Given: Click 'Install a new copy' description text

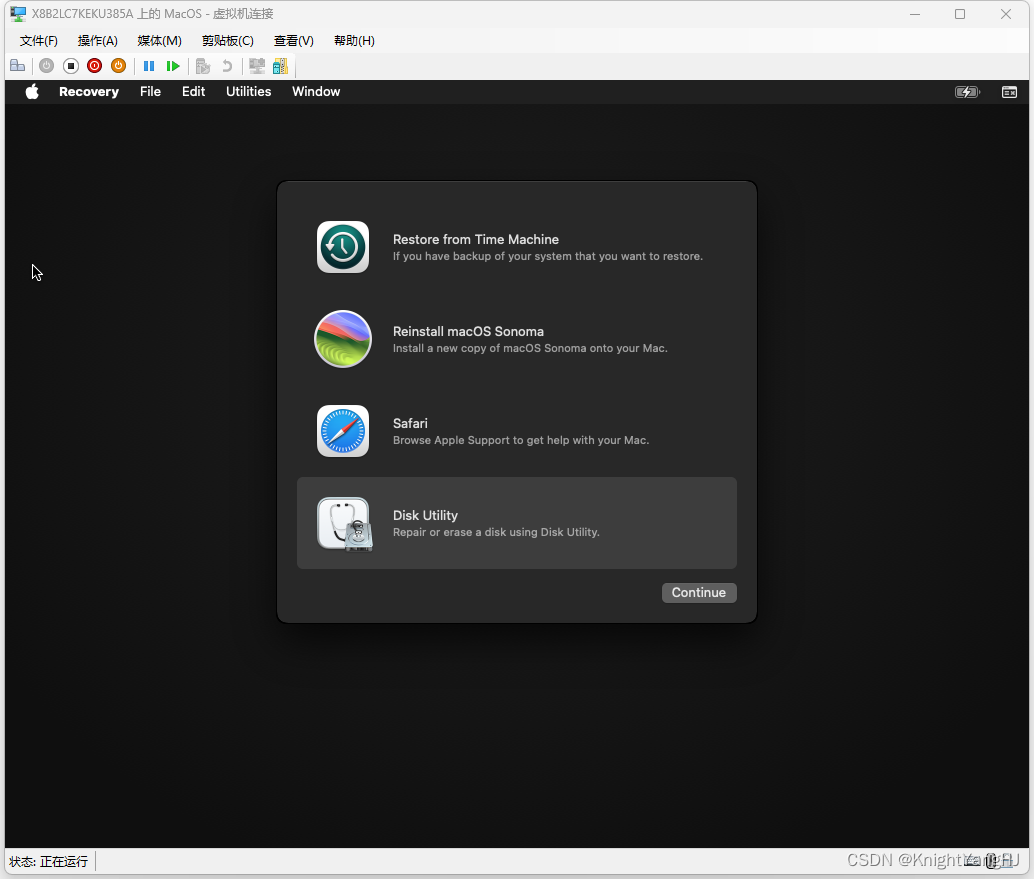Looking at the screenshot, I should 530,348.
